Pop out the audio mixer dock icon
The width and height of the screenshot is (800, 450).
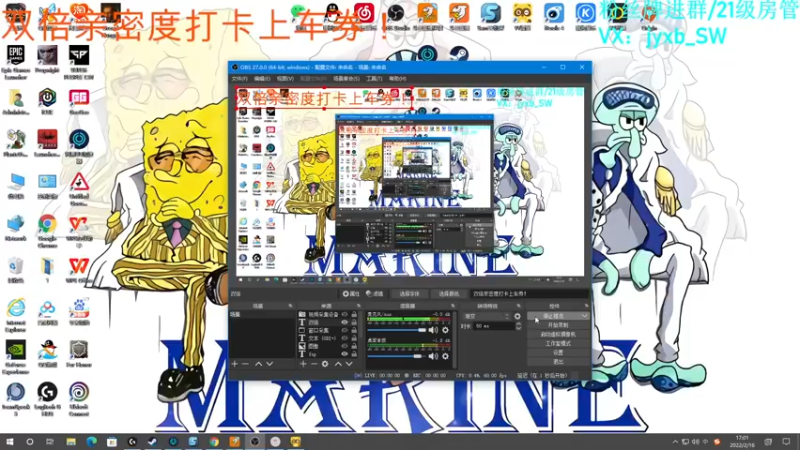(452, 306)
